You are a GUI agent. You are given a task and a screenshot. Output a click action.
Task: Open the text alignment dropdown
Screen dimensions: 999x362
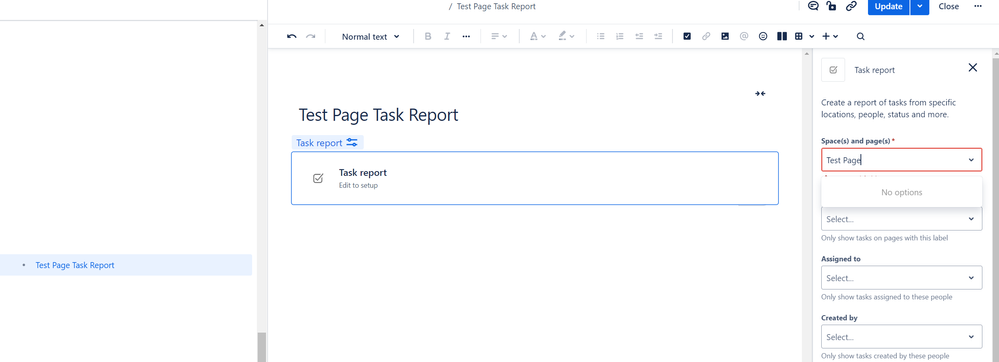click(x=499, y=36)
